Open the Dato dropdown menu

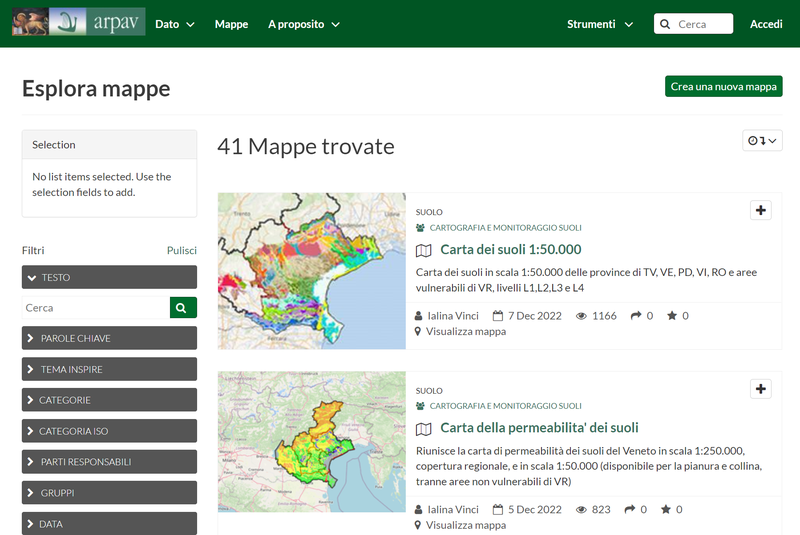tap(175, 24)
